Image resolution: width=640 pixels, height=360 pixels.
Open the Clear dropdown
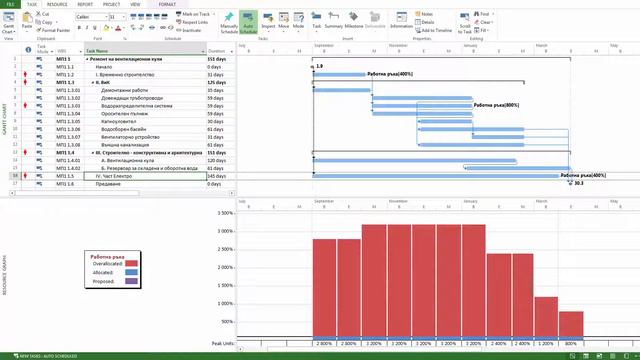(x=484, y=22)
